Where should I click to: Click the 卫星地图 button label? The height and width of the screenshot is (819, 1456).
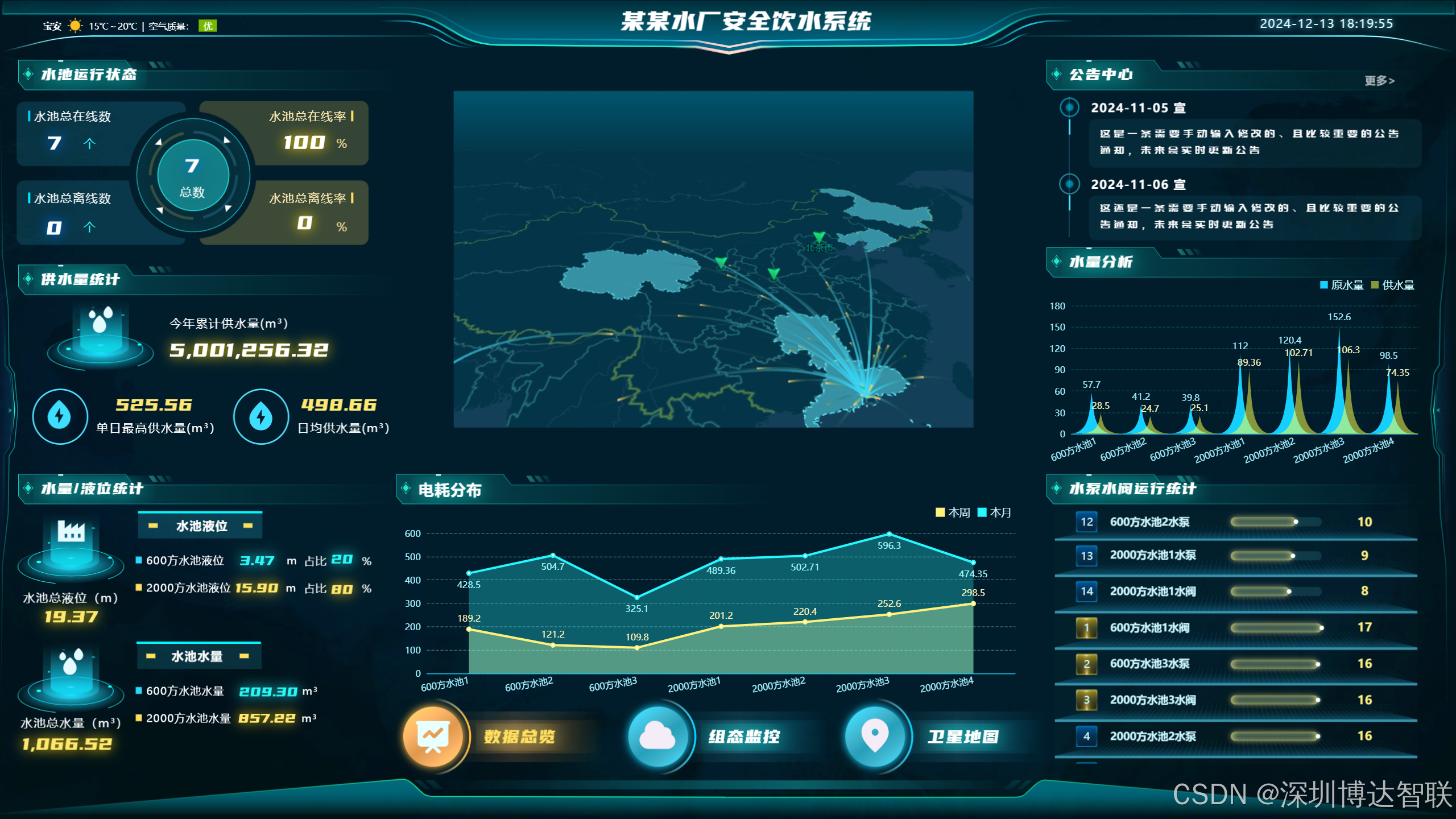(963, 737)
